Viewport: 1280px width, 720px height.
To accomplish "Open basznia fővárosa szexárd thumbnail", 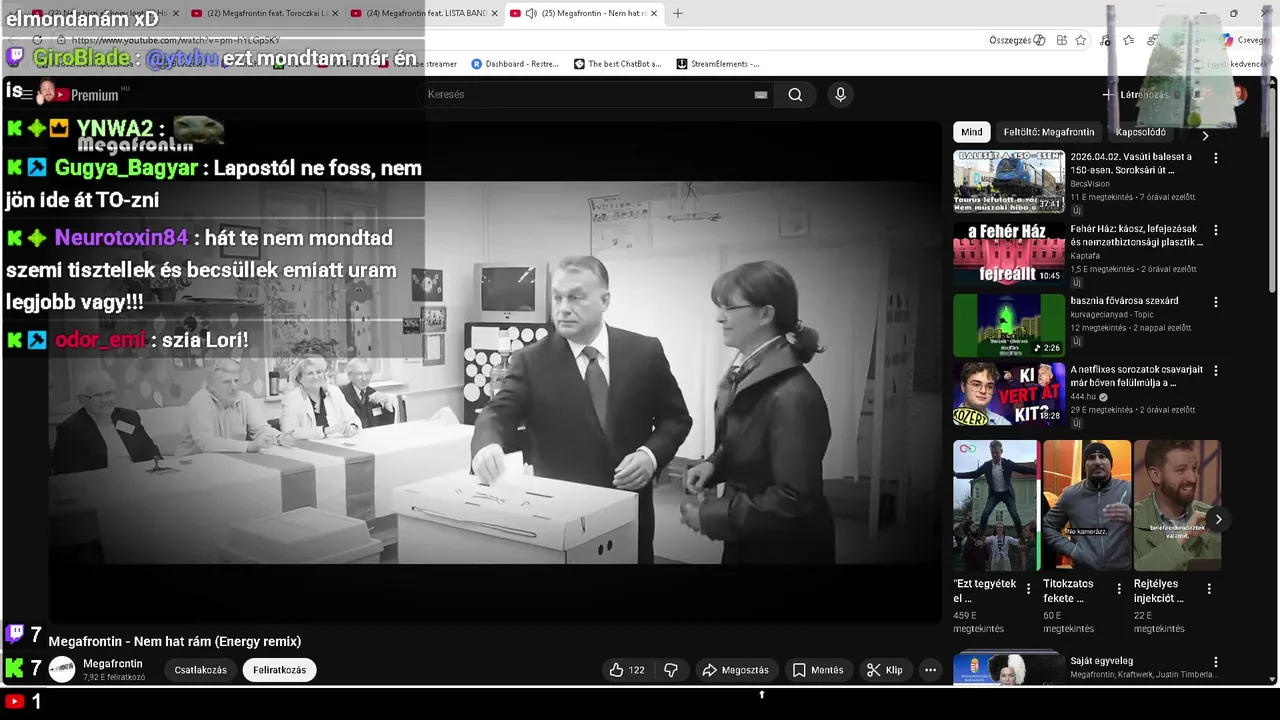I will (x=1009, y=325).
